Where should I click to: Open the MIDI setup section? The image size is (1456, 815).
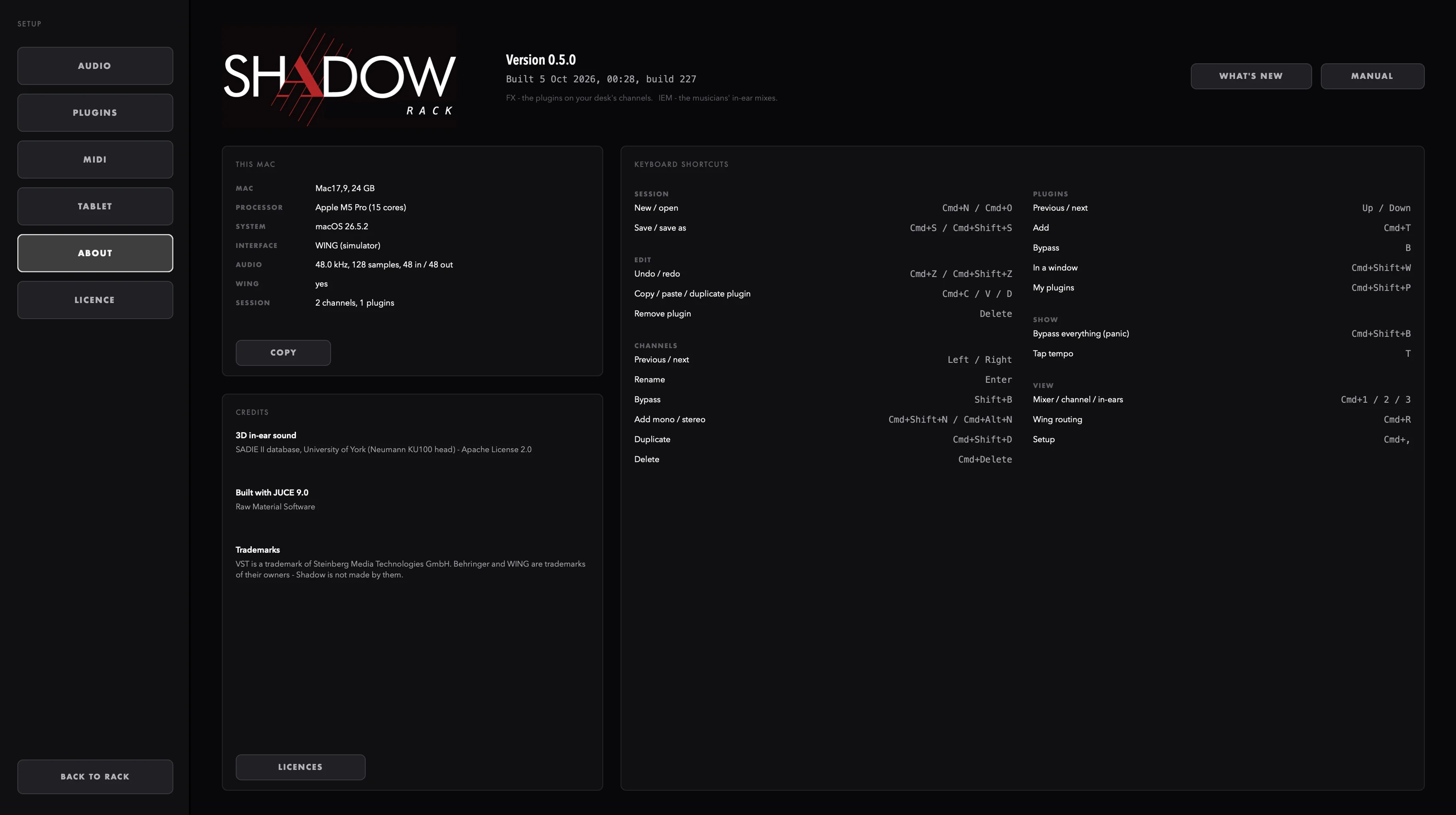(95, 160)
